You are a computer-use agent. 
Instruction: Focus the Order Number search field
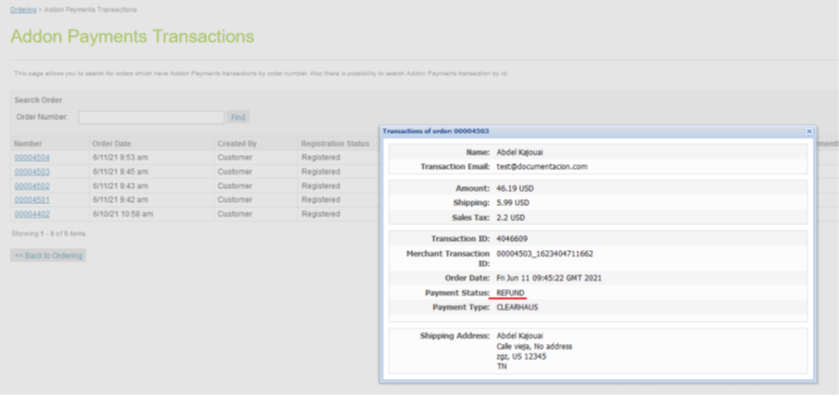(x=151, y=117)
